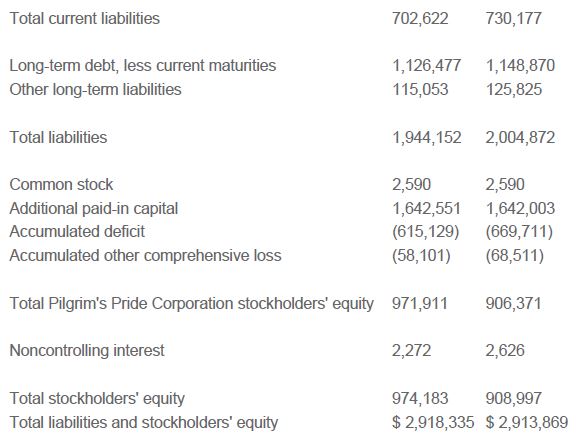The height and width of the screenshot is (448, 576).
Task: Click the Other long-term liabilities label
Action: (96, 90)
